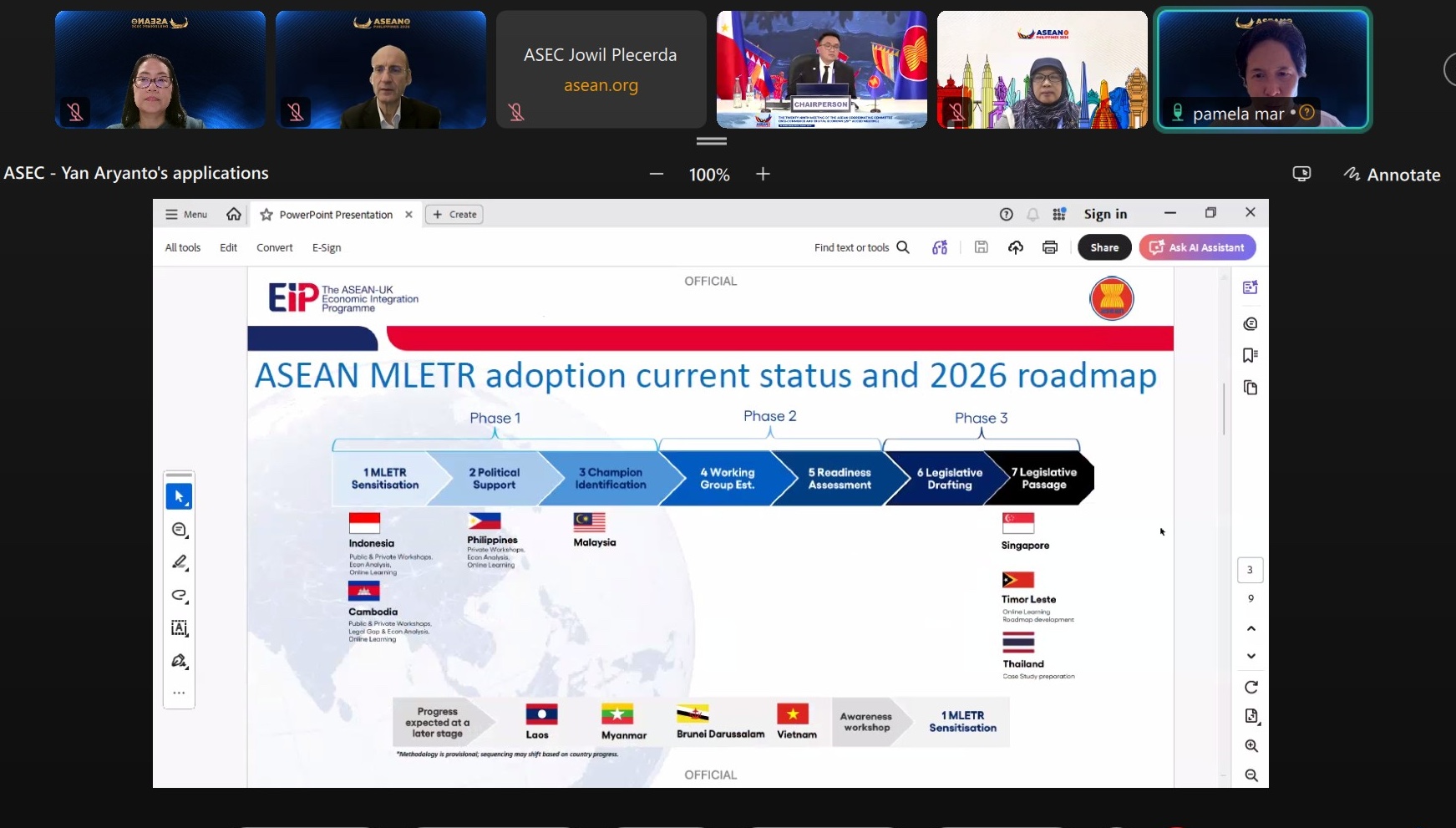Click the "7 Legislative Passage" arrow on slide

click(x=1041, y=478)
